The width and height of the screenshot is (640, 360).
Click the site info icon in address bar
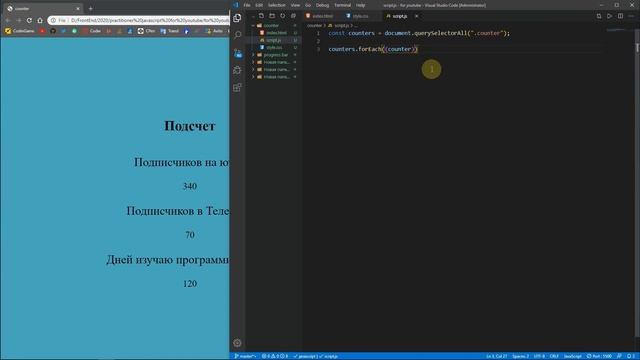coord(53,20)
